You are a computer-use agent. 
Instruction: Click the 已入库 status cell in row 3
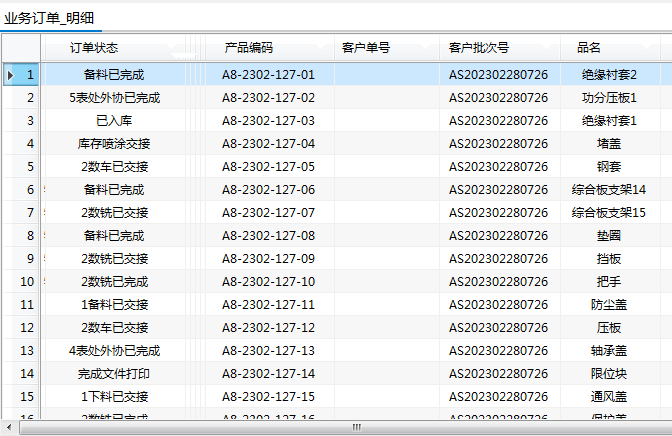coord(114,121)
